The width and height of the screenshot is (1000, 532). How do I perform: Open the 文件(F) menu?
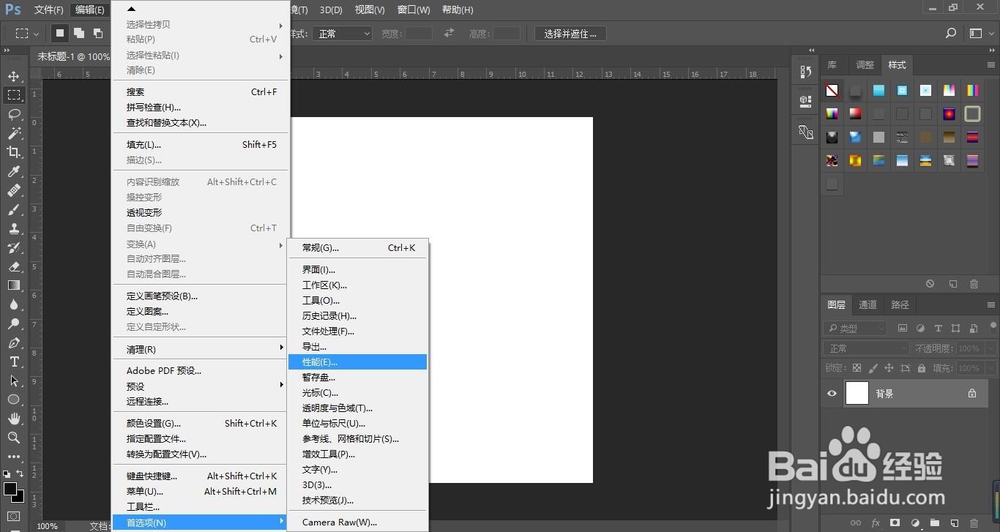click(48, 10)
